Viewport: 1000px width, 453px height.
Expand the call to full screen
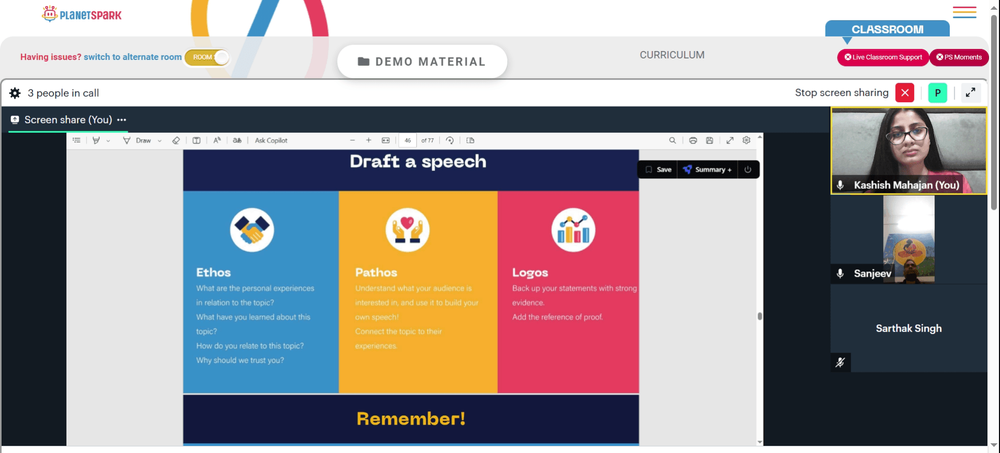pos(970,93)
